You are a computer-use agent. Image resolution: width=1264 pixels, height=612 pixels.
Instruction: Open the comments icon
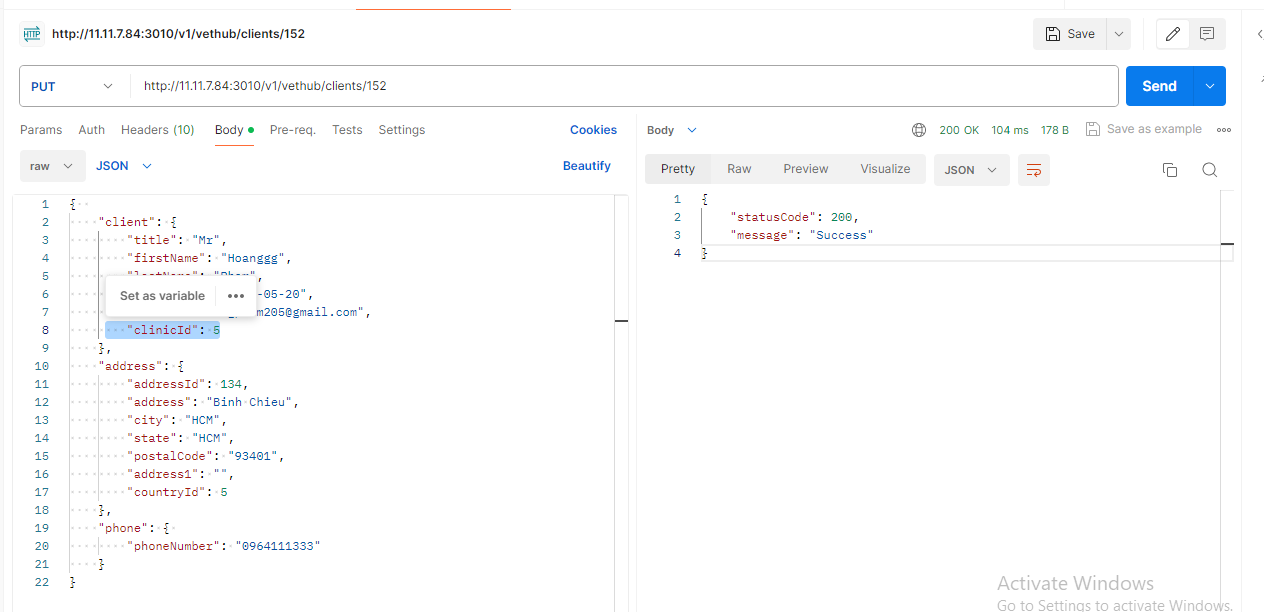pos(1207,34)
